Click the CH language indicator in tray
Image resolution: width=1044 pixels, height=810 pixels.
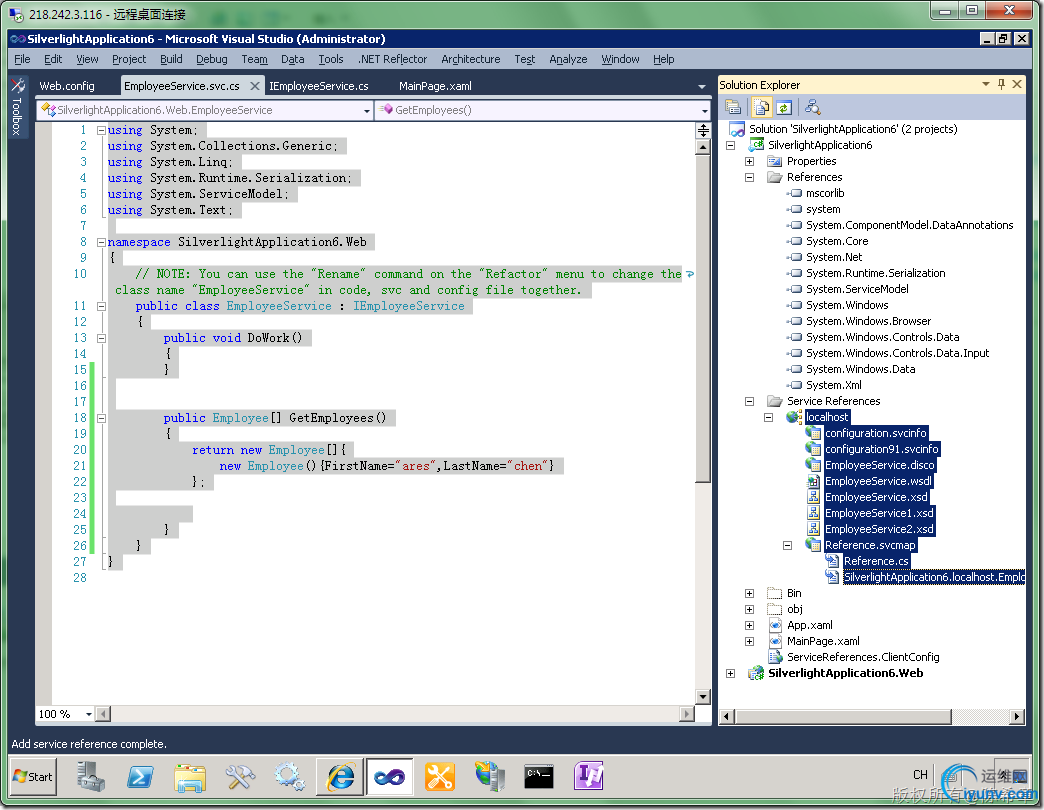click(920, 774)
